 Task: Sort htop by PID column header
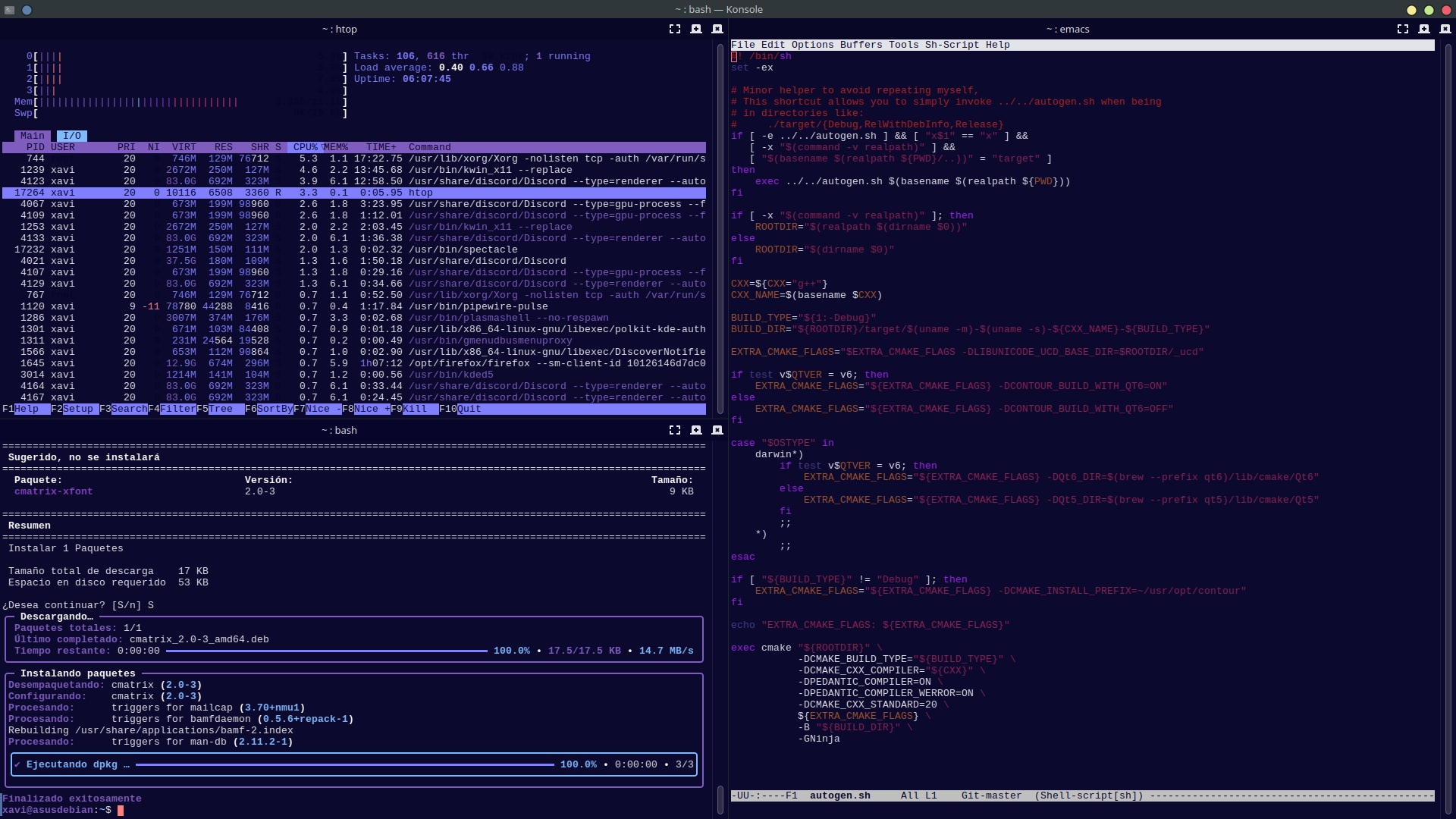pos(36,147)
